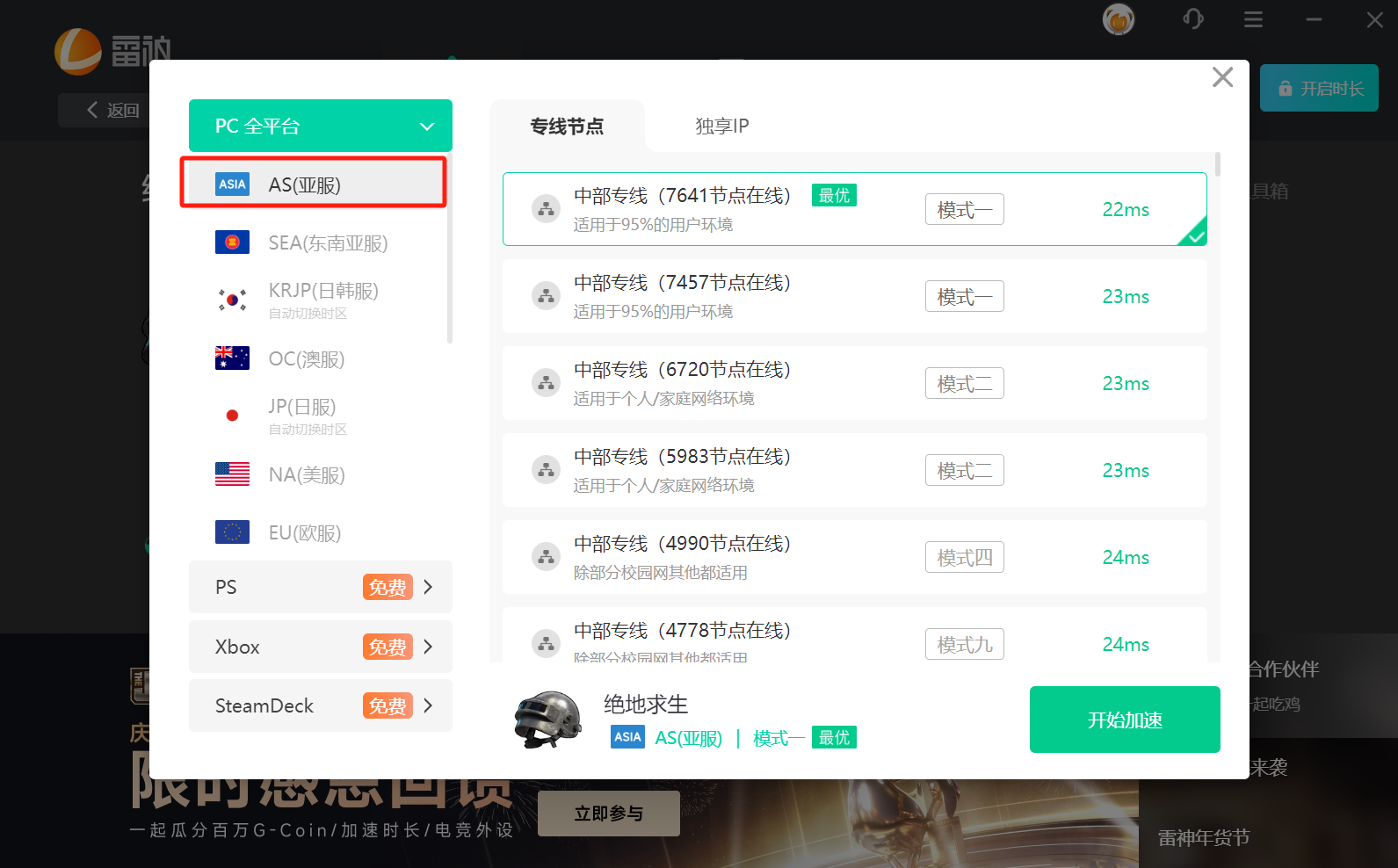
Task: Click the Southeast Asia flag icon
Action: pyautogui.click(x=232, y=242)
